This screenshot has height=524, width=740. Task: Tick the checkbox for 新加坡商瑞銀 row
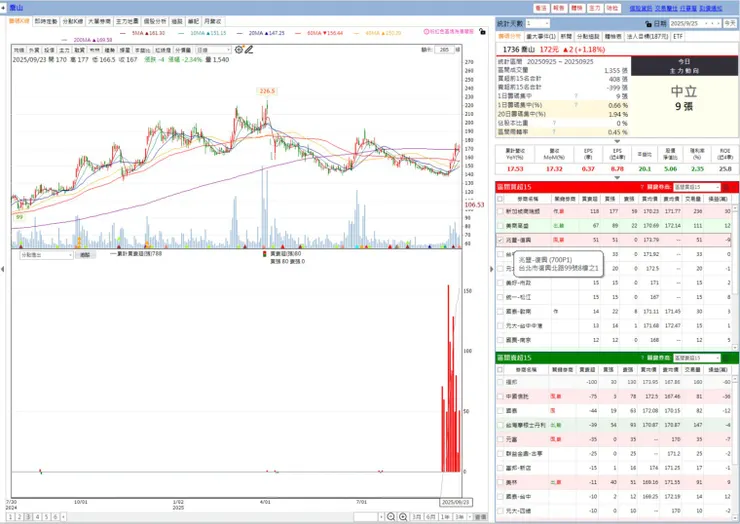(x=500, y=211)
